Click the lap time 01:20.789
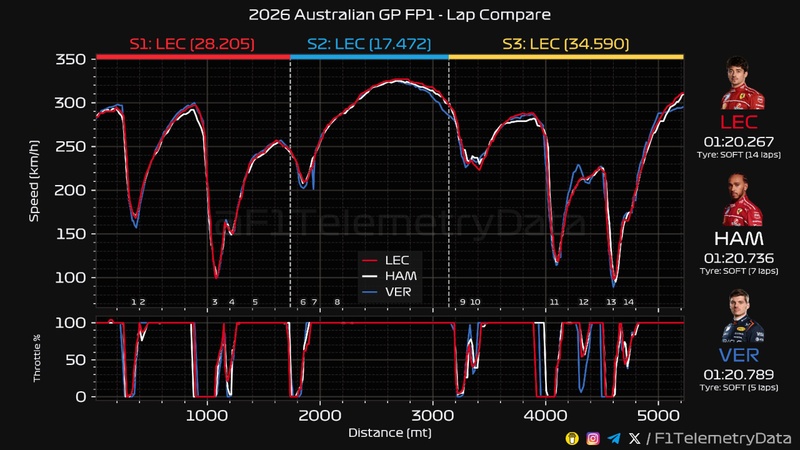This screenshot has width=800, height=450. (x=739, y=374)
